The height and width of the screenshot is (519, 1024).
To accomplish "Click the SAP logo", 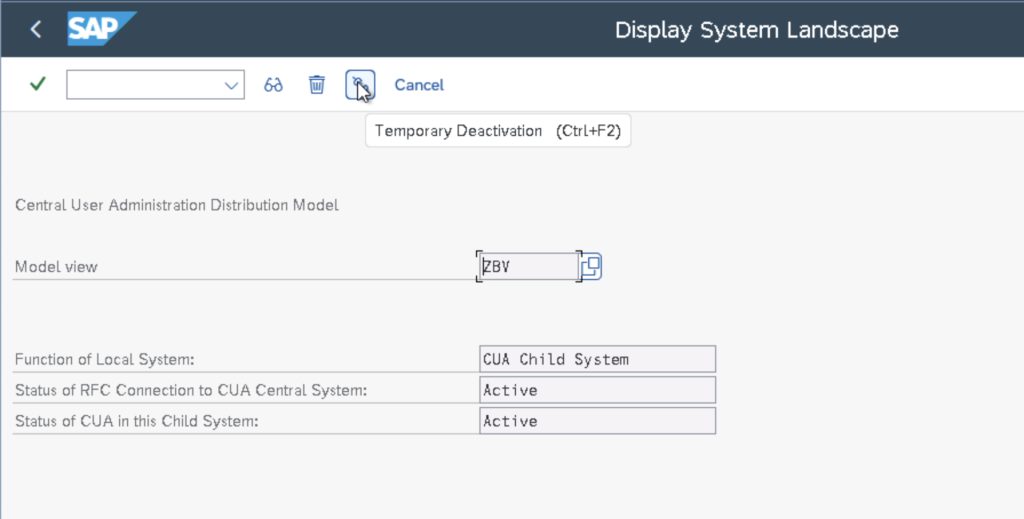I will (x=101, y=29).
